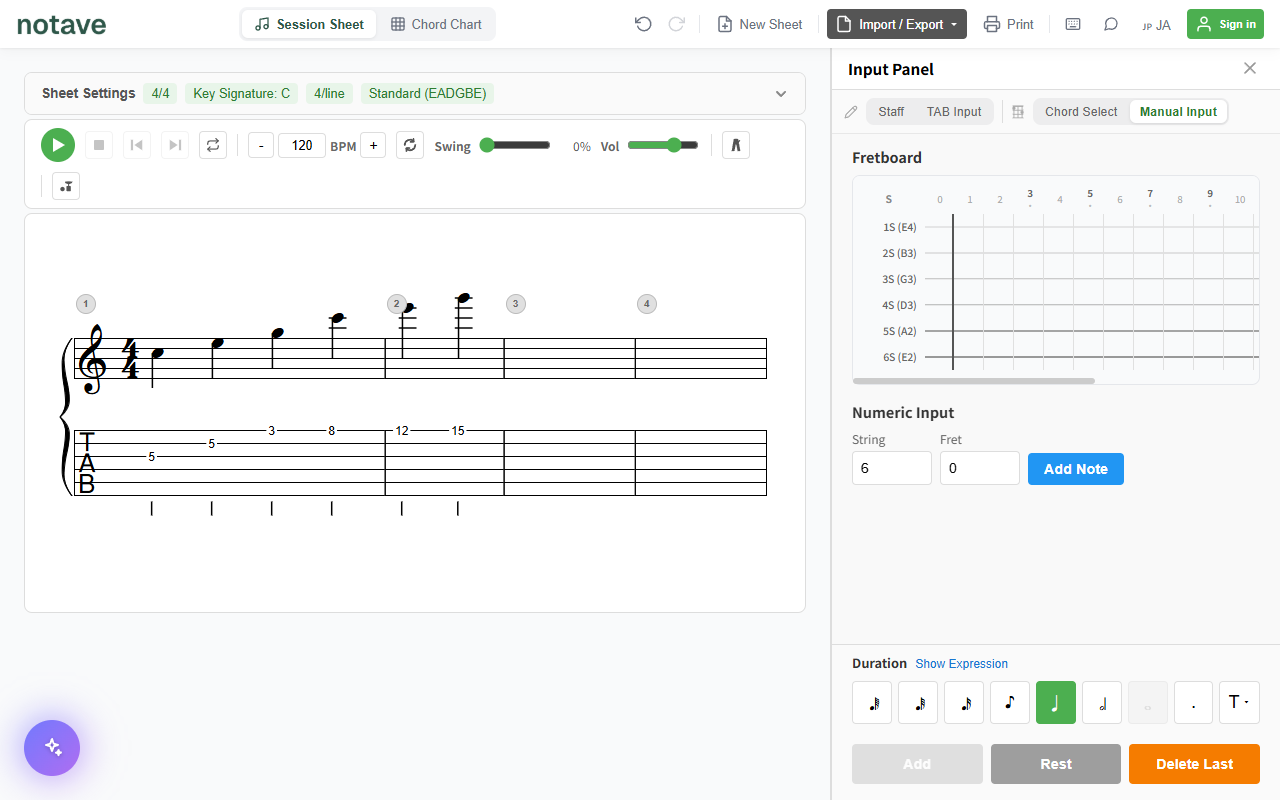Viewport: 1280px width, 800px height.
Task: Adjust the Swing slider
Action: click(x=515, y=145)
